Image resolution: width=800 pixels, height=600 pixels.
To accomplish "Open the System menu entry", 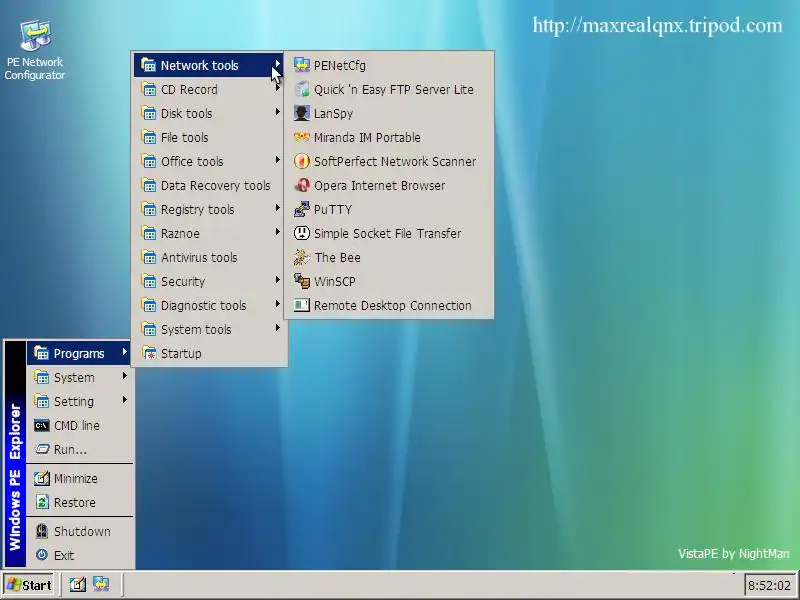I will click(79, 377).
